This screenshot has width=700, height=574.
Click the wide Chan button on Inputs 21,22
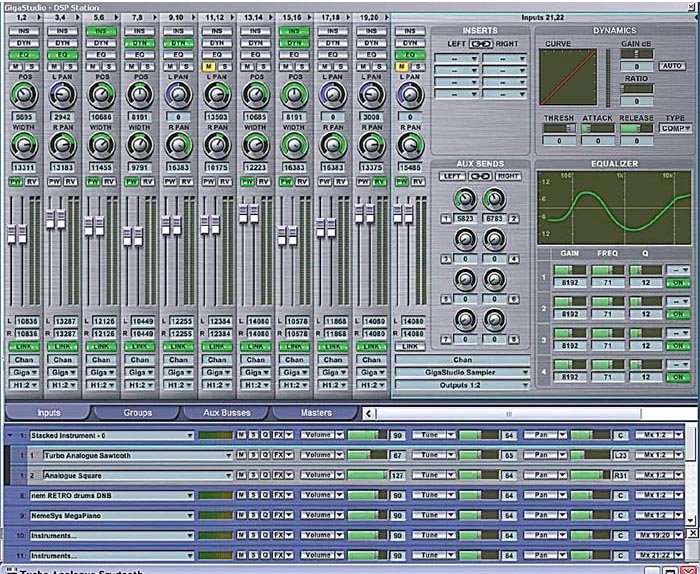pos(462,360)
